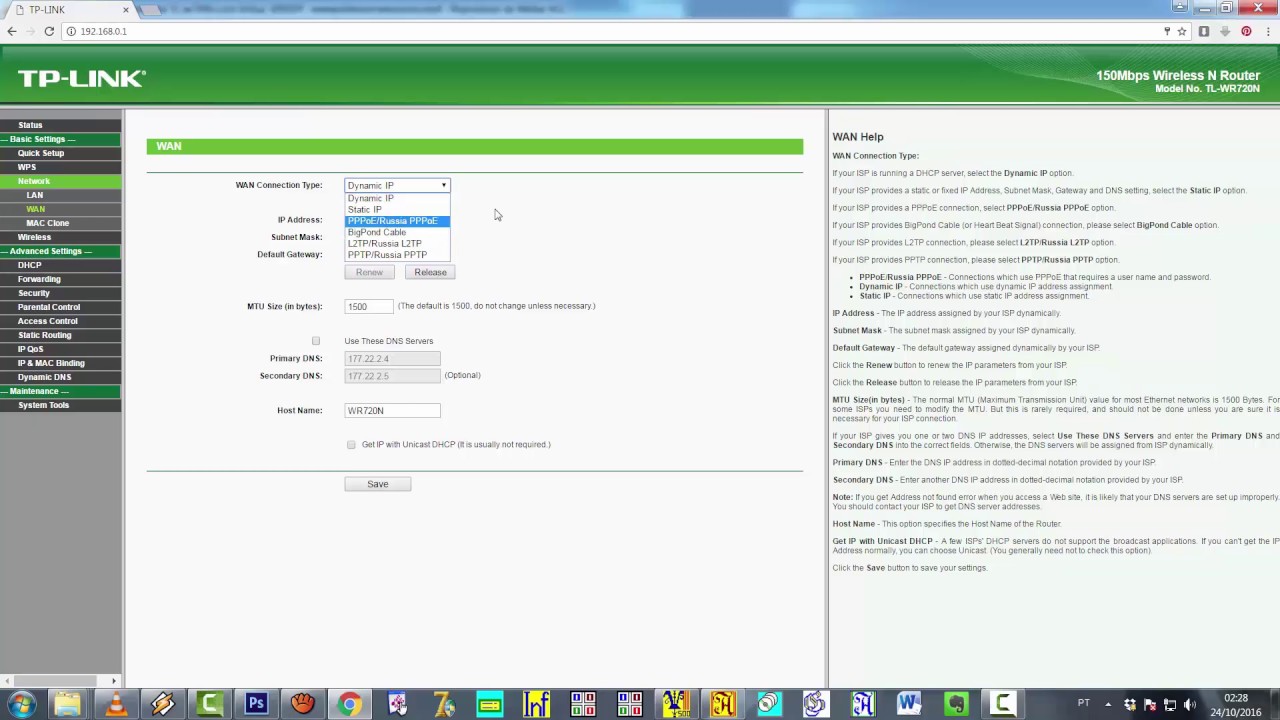Open Security in the sidebar

[x=33, y=293]
